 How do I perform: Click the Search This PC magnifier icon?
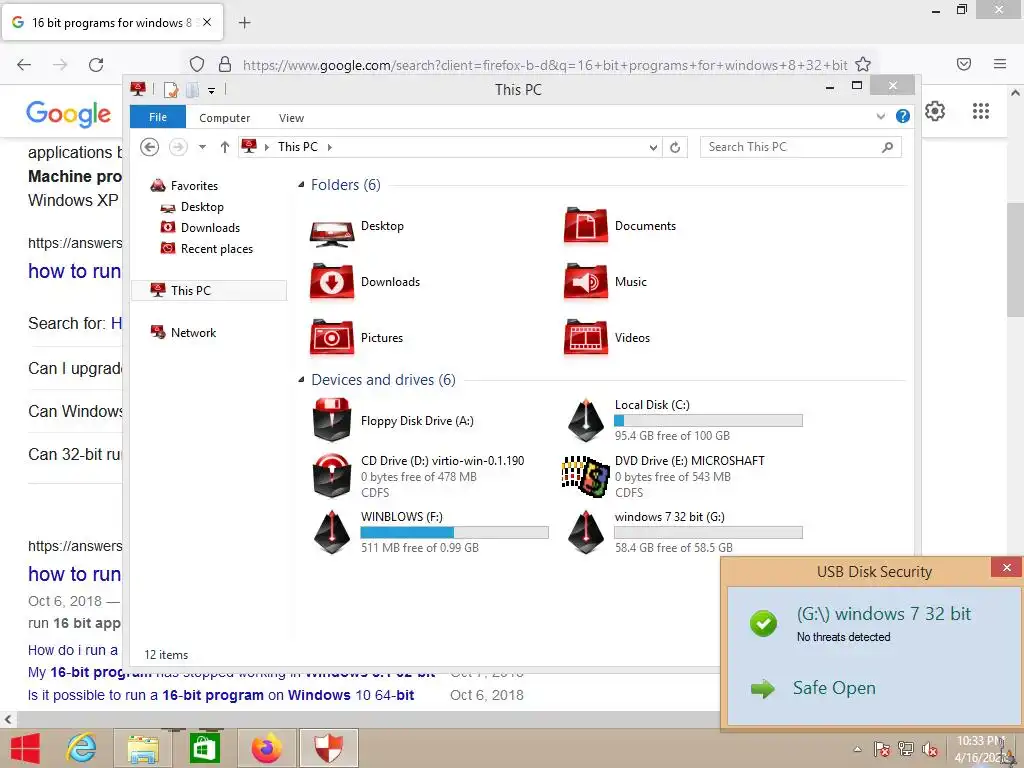(x=887, y=148)
